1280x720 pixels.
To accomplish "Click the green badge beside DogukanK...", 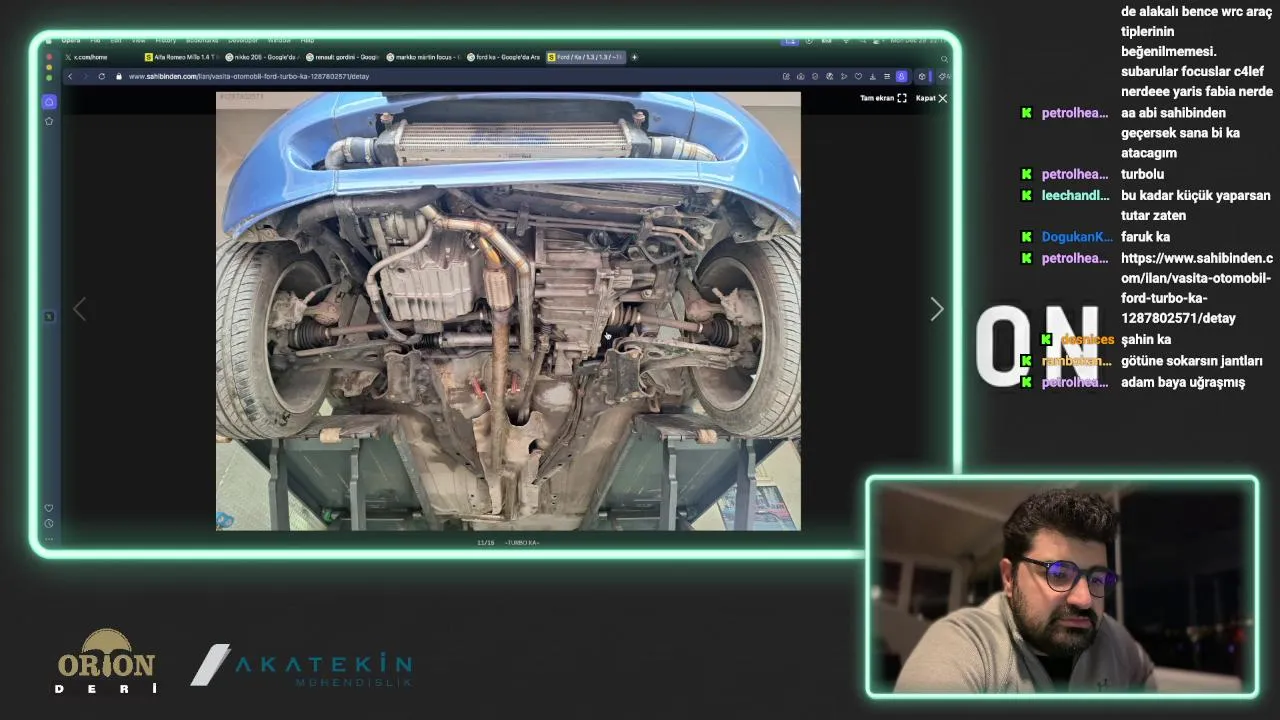I will tap(1026, 237).
